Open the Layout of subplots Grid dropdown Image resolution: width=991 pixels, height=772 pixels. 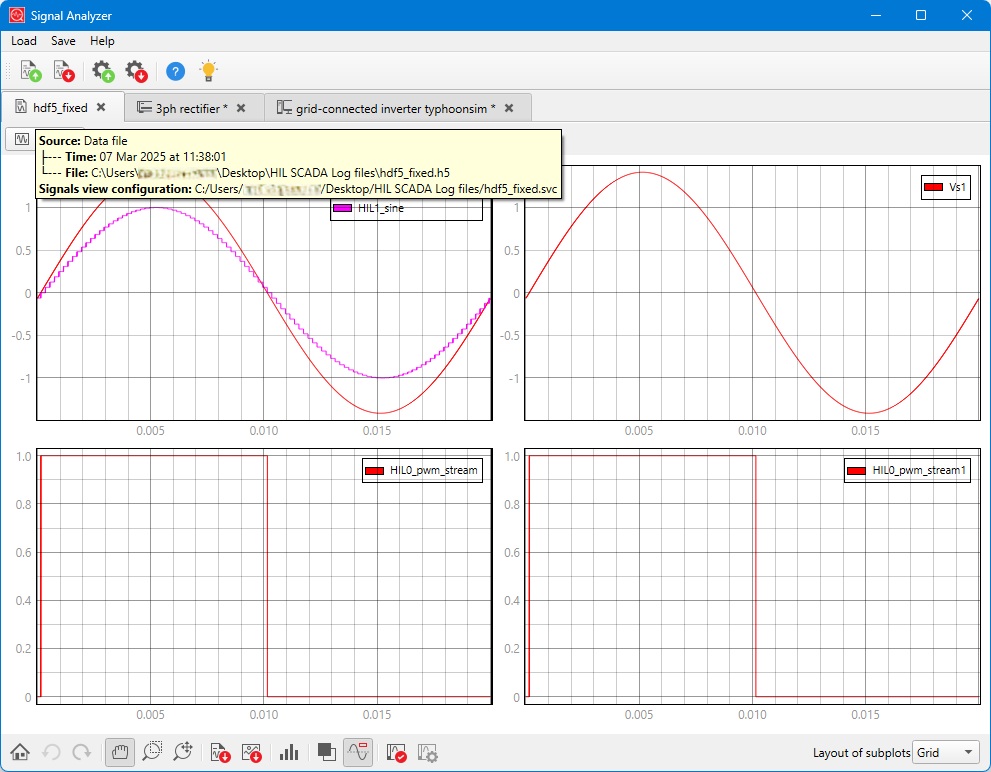pyautogui.click(x=946, y=752)
